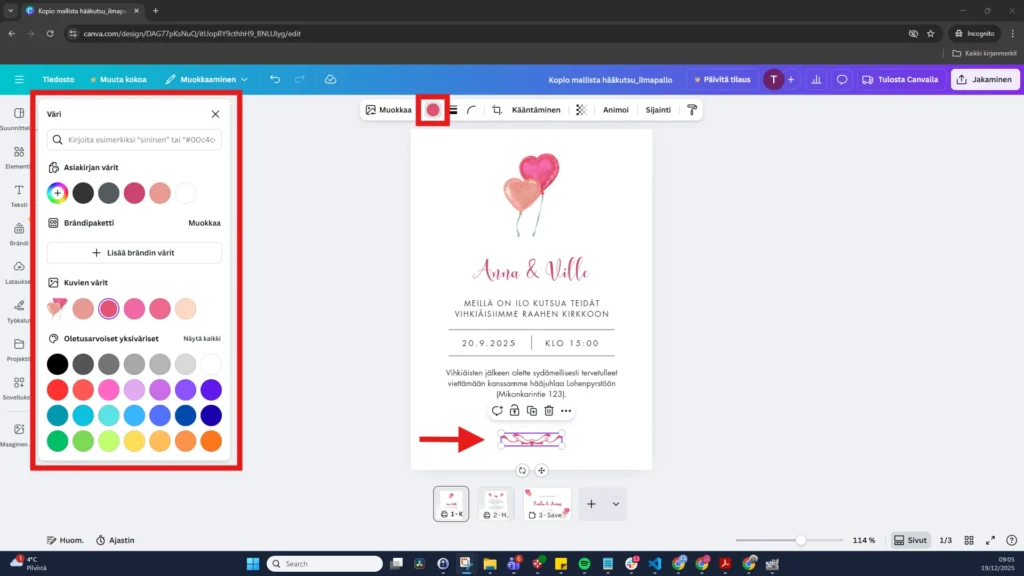
Task: Open the Brändi panel
Action: click(x=18, y=228)
